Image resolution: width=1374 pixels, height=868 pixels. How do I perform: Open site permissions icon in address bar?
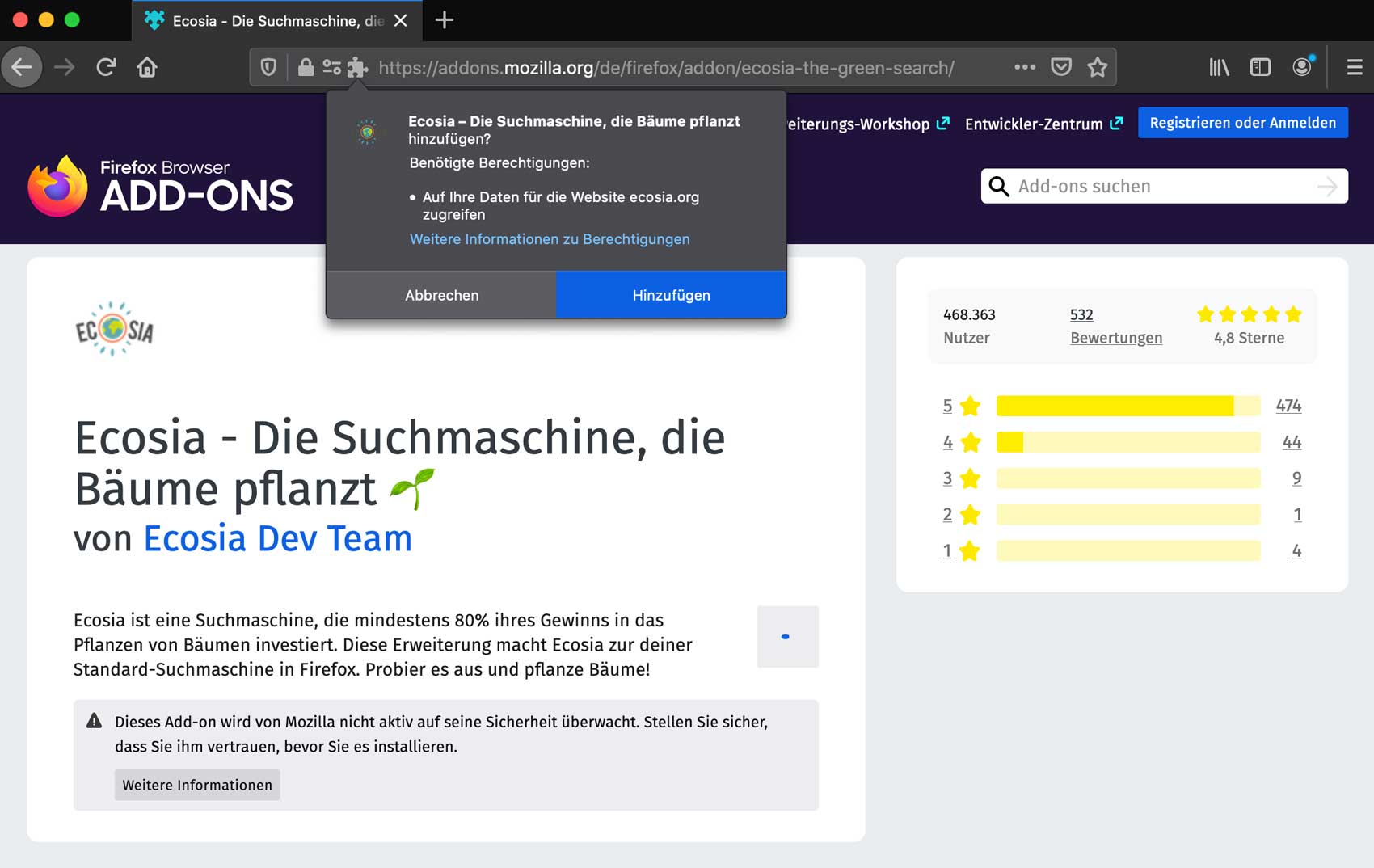point(331,67)
